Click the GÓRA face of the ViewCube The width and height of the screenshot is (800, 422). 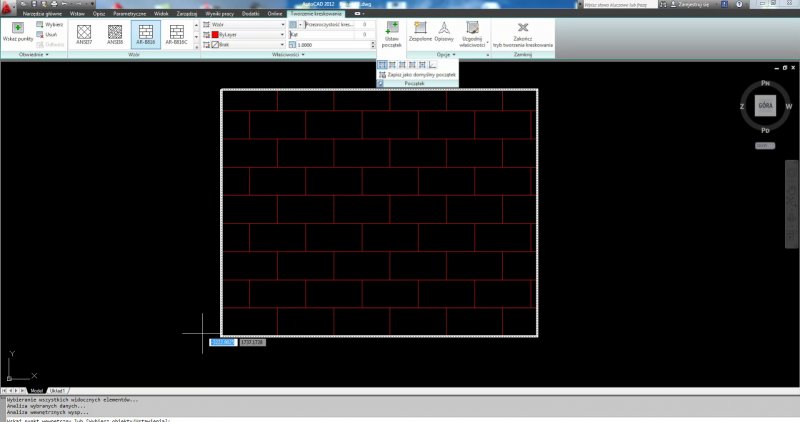click(765, 105)
